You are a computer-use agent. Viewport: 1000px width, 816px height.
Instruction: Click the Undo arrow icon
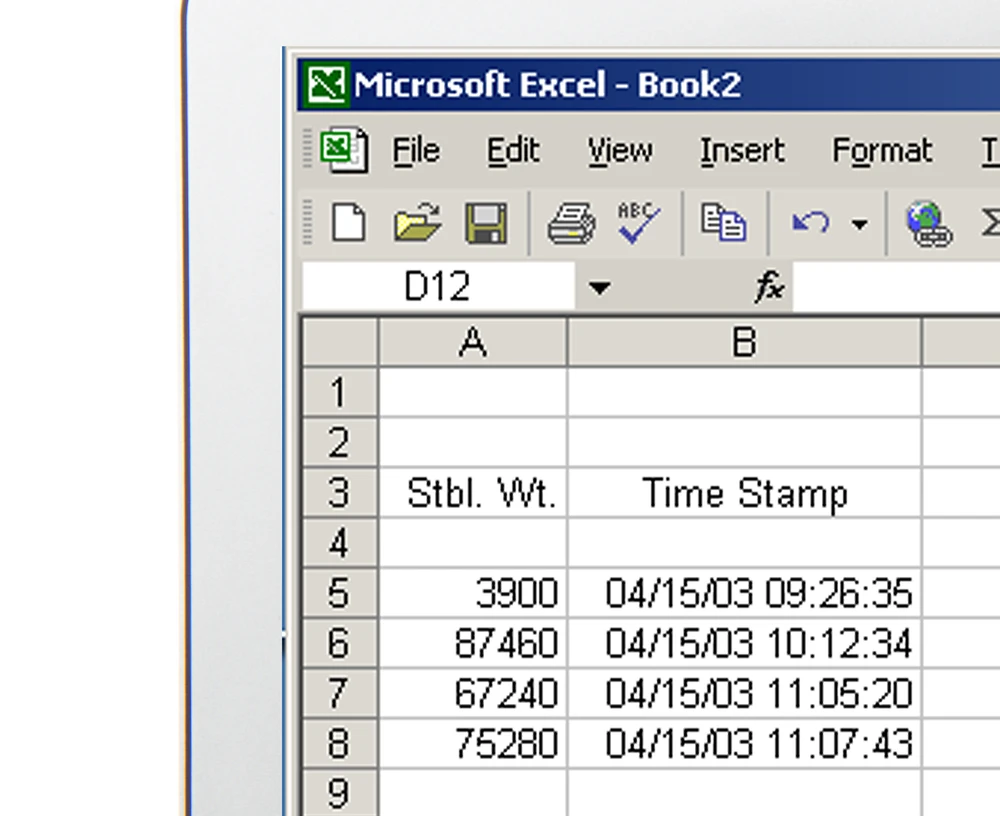(x=810, y=222)
